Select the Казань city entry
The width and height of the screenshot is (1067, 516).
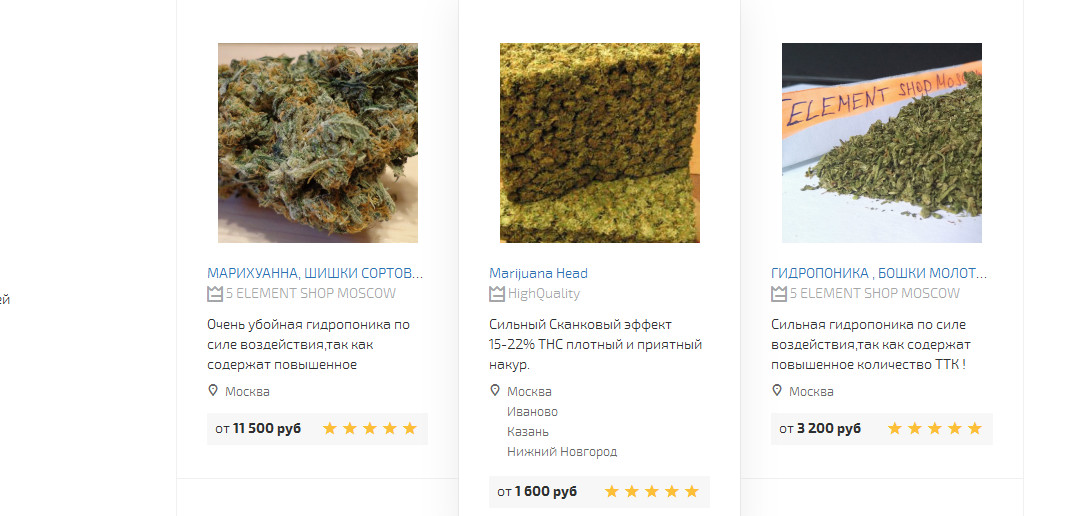pos(528,432)
